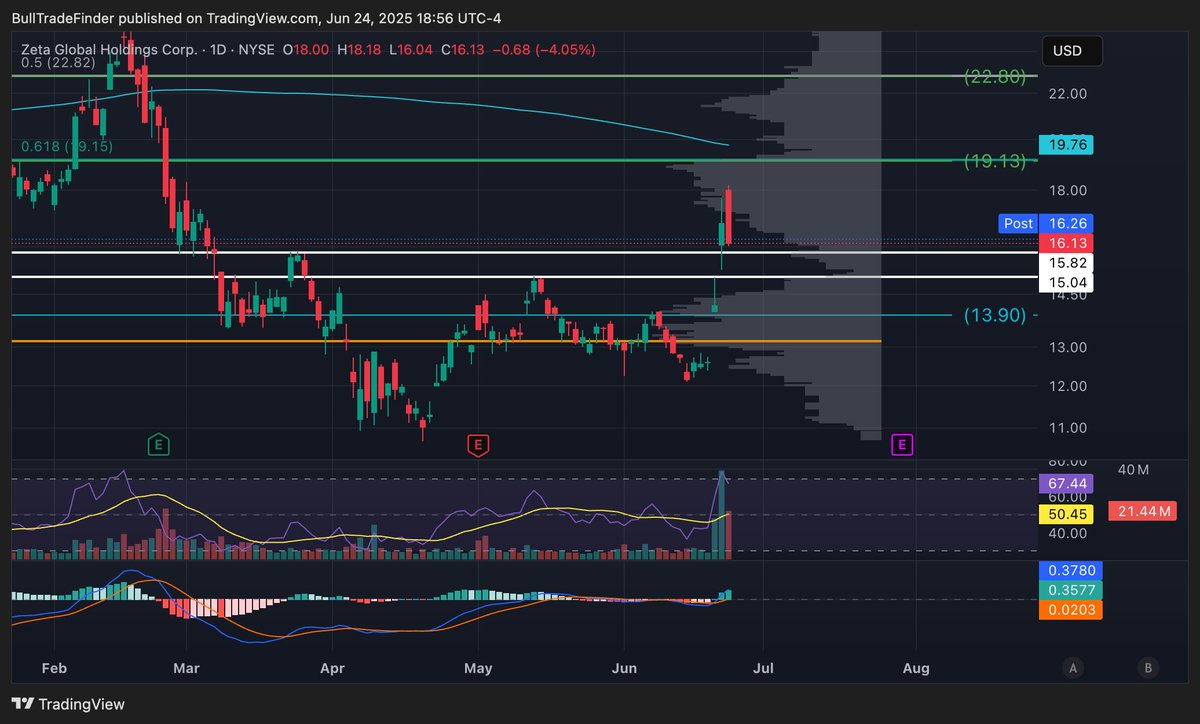
Task: Click the 19.76 moving average price label
Action: [x=1066, y=145]
